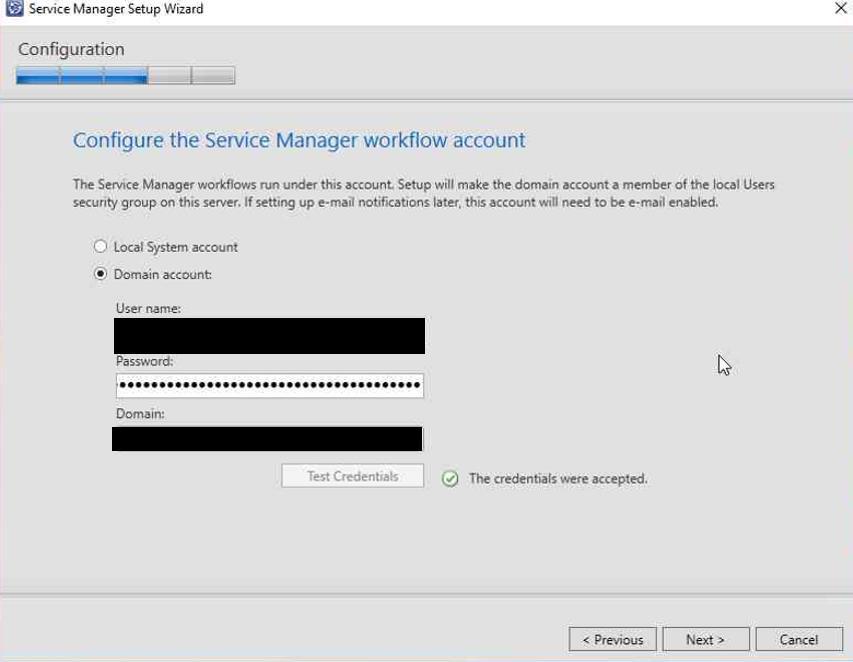Proceed with the Next button

[x=706, y=639]
